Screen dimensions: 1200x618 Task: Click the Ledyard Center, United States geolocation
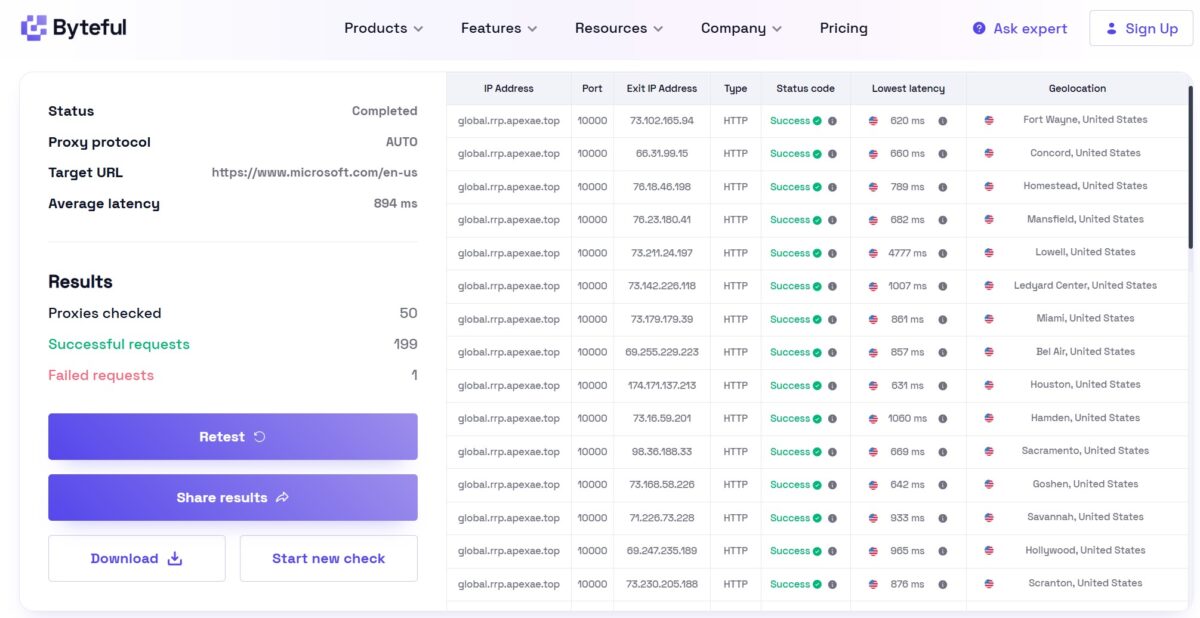pyautogui.click(x=1085, y=285)
